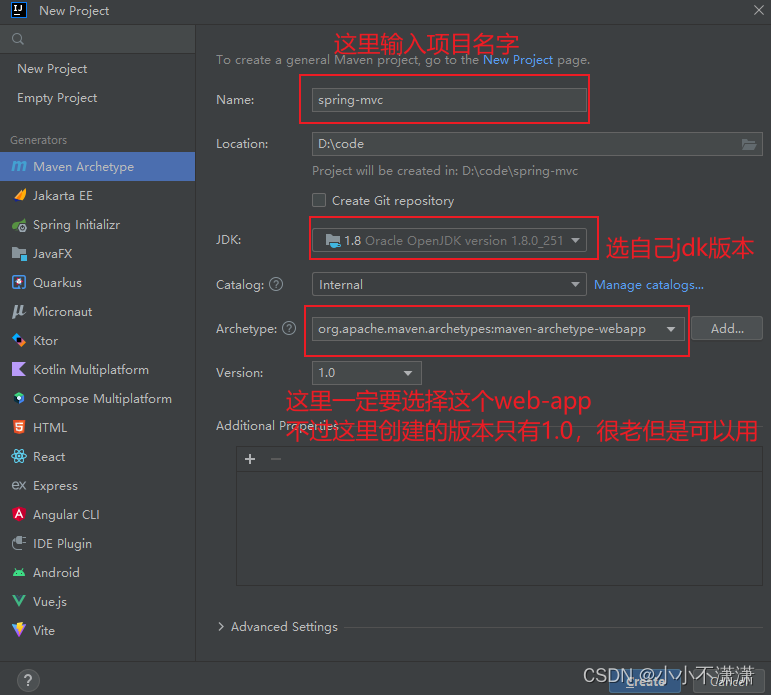Click the Add... archetype button
This screenshot has width=771, height=695.
(x=727, y=329)
